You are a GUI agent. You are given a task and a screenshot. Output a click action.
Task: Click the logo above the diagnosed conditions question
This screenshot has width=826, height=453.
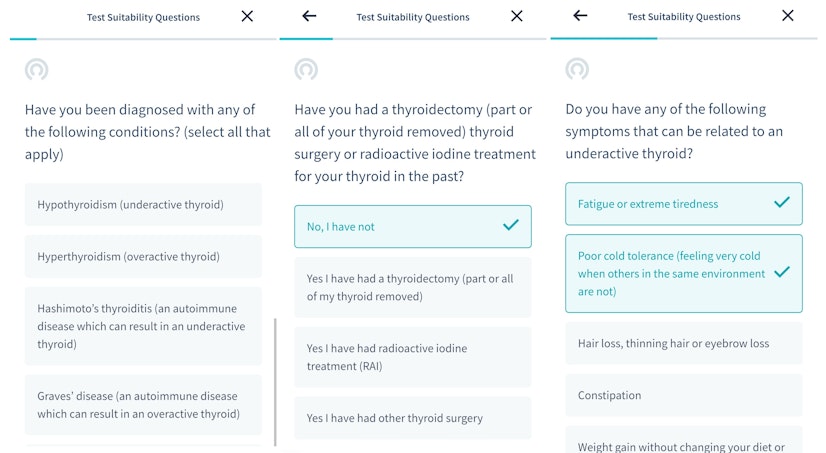37,69
